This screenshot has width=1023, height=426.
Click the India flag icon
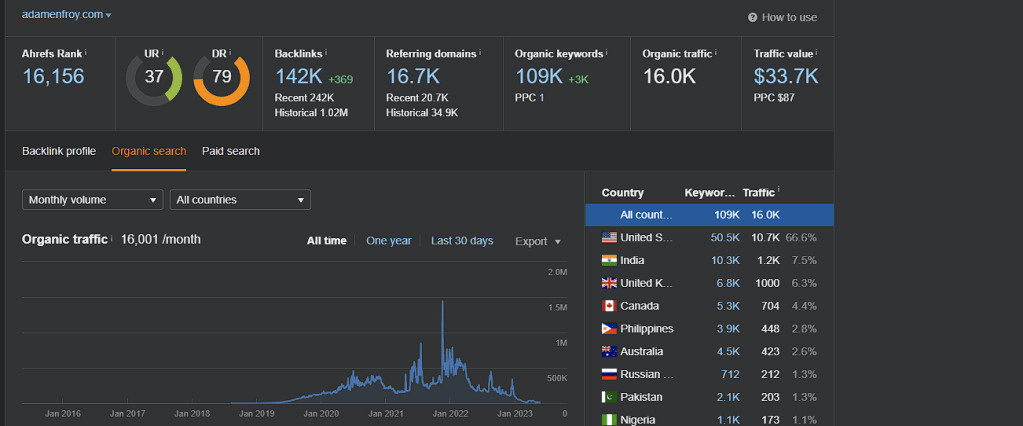pos(608,260)
